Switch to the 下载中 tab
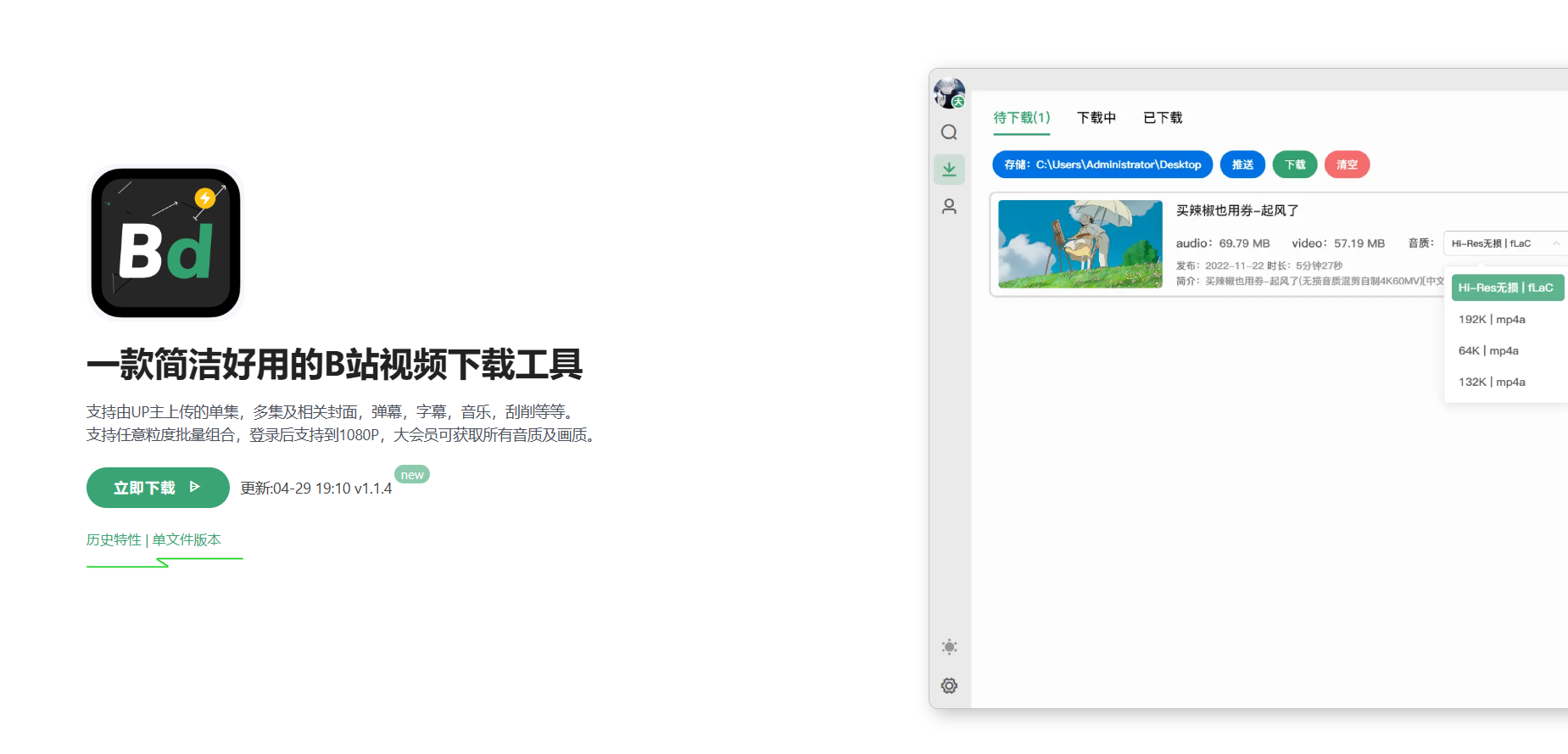Image resolution: width=1568 pixels, height=754 pixels. coord(1096,118)
